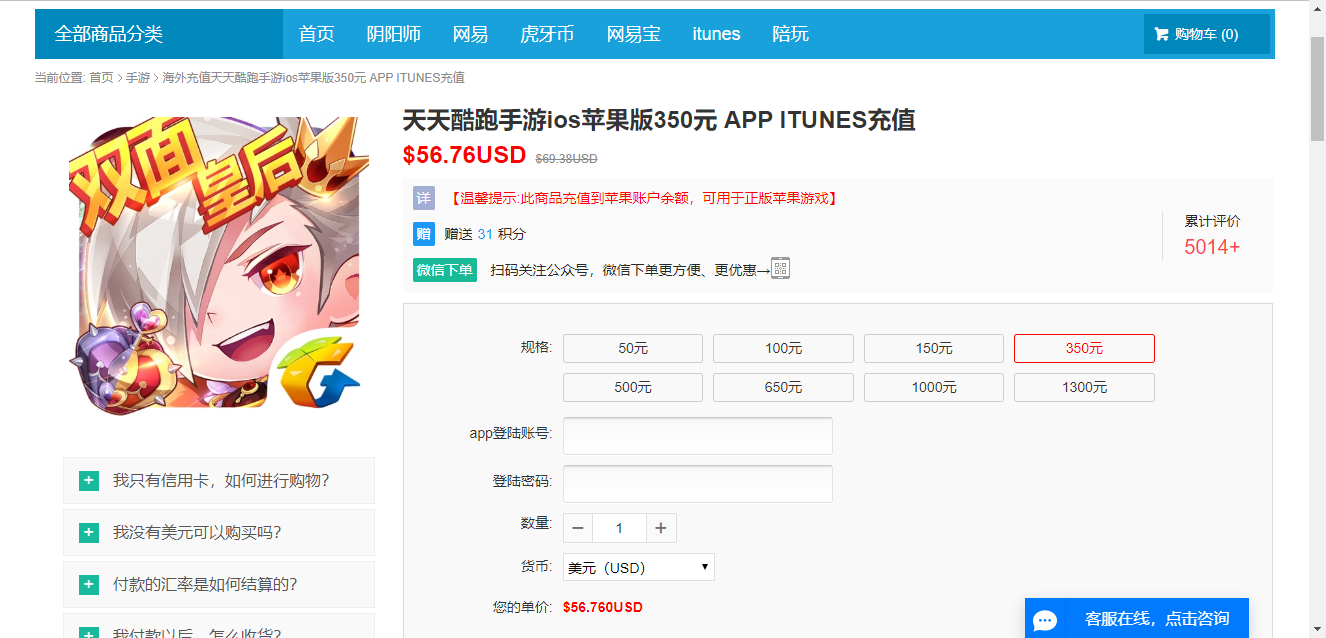Click the game product cover image
Screen dimensions: 1326x638
pyautogui.click(x=218, y=262)
